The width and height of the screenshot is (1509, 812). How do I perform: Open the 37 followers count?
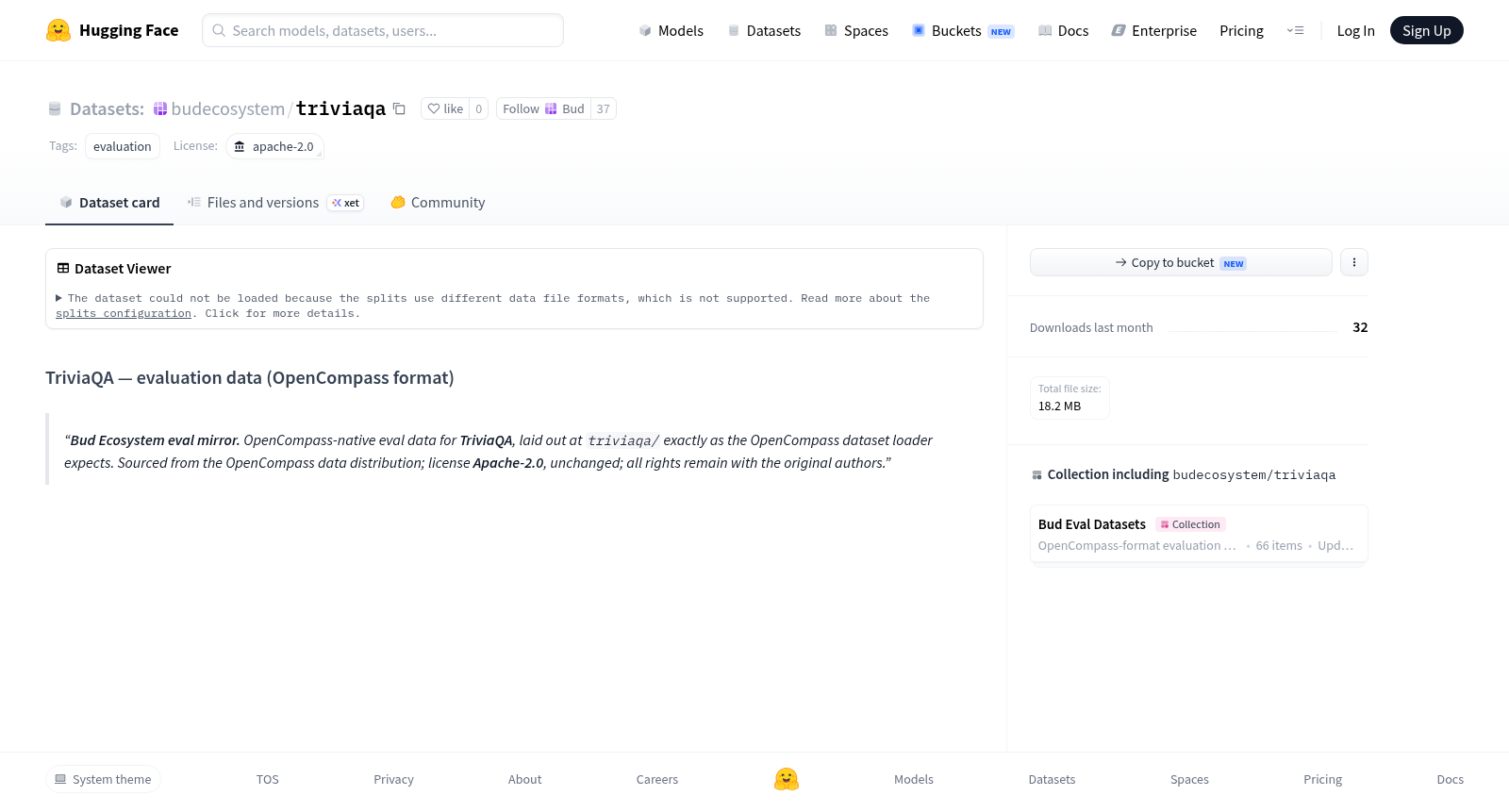(604, 108)
